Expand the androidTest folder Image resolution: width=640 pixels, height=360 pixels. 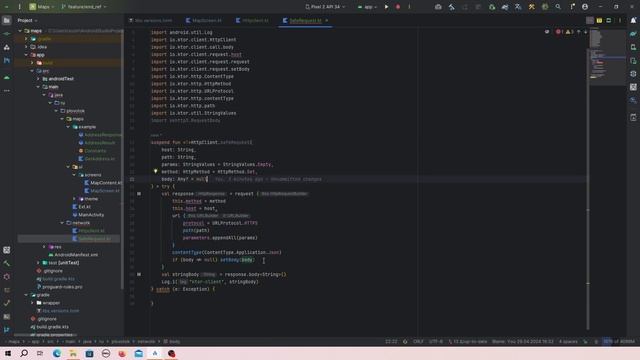[38, 79]
